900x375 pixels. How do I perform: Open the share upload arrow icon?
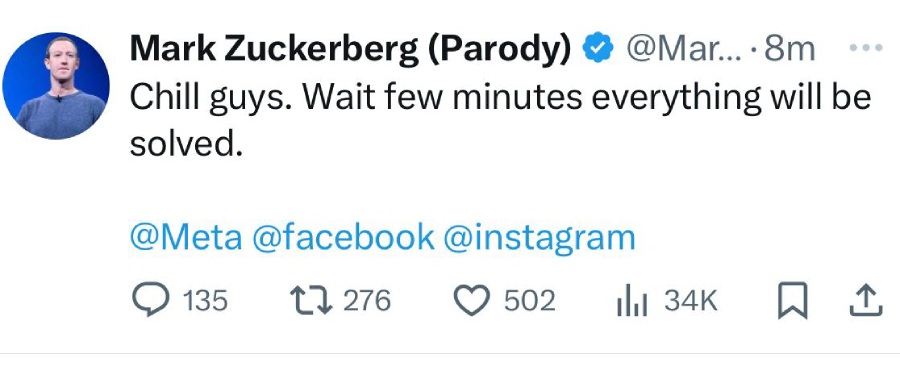(866, 300)
